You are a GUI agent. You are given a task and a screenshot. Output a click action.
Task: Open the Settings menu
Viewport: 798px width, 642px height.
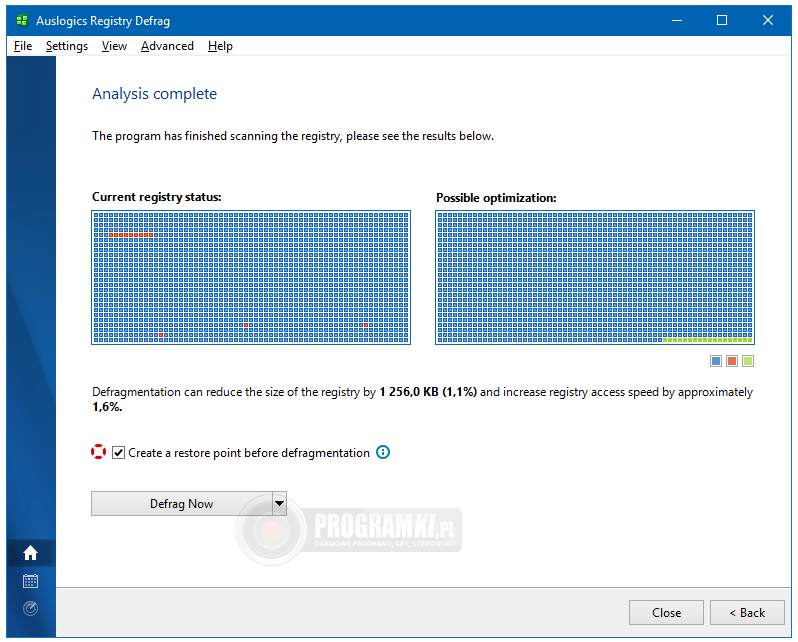pos(67,46)
